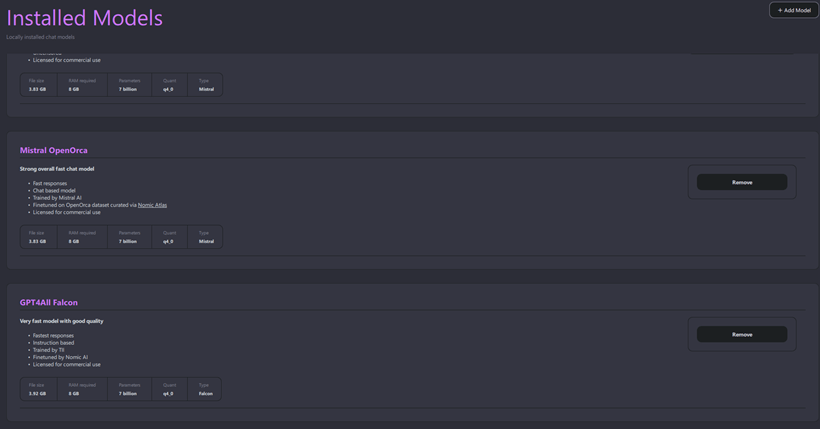Click the 'Trained by Mistral AI' bullet
Image resolution: width=820 pixels, height=429 pixels.
point(57,198)
